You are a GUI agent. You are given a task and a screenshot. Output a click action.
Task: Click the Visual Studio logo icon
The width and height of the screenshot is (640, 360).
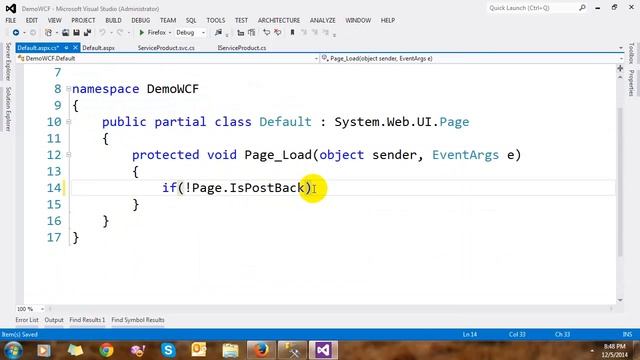pos(11,8)
